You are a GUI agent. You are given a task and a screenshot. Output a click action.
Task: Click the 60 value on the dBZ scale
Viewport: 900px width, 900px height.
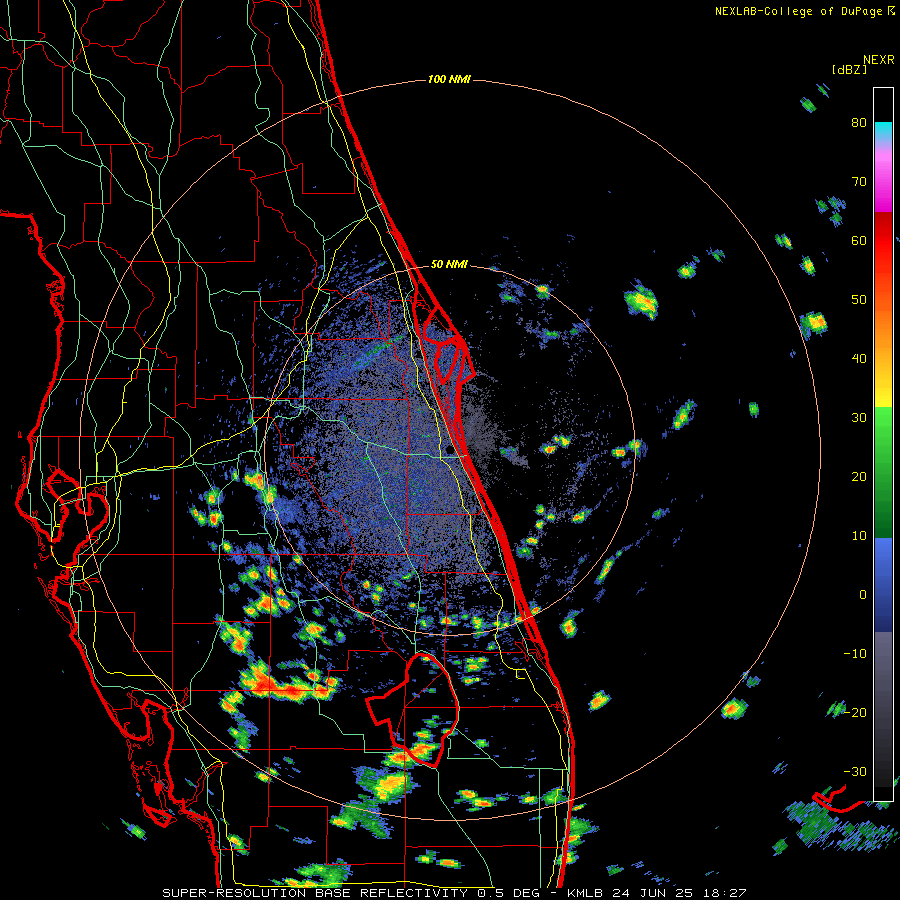[x=859, y=240]
